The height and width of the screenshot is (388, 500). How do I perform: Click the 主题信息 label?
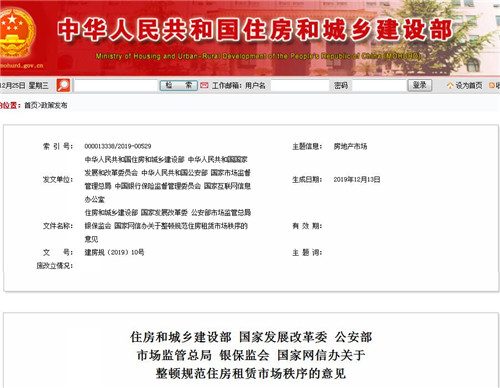pyautogui.click(x=307, y=146)
